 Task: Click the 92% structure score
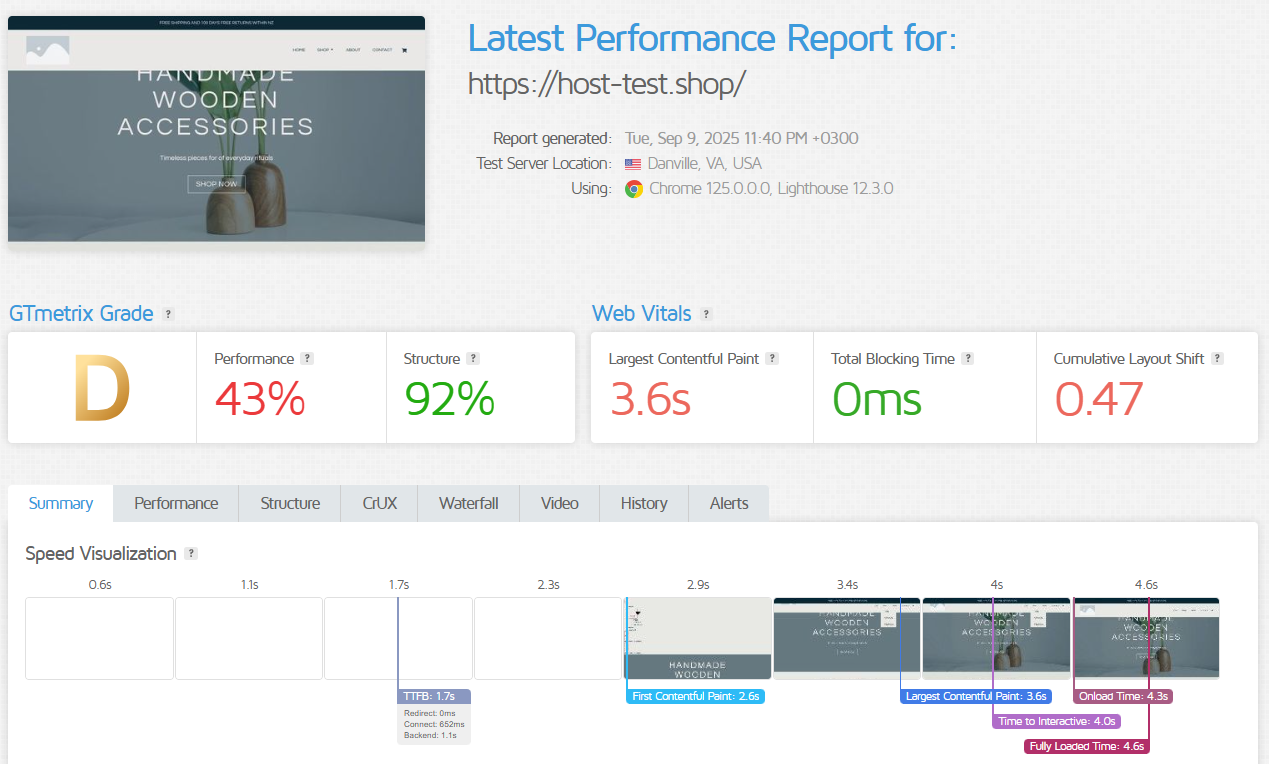point(449,400)
